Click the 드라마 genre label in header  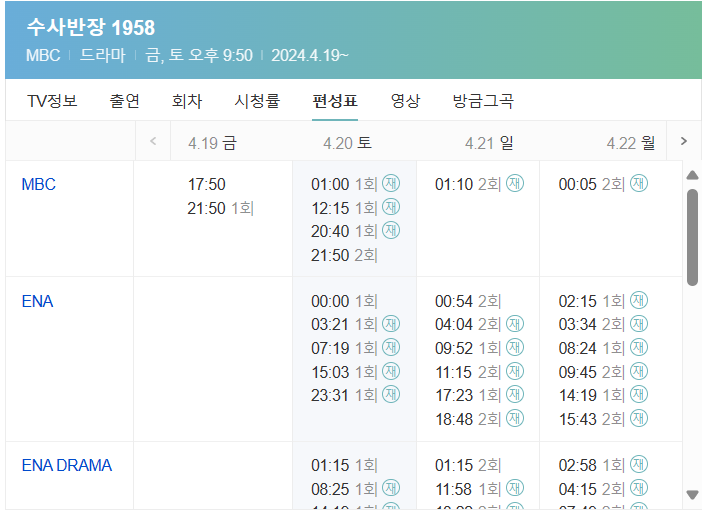(x=103, y=55)
